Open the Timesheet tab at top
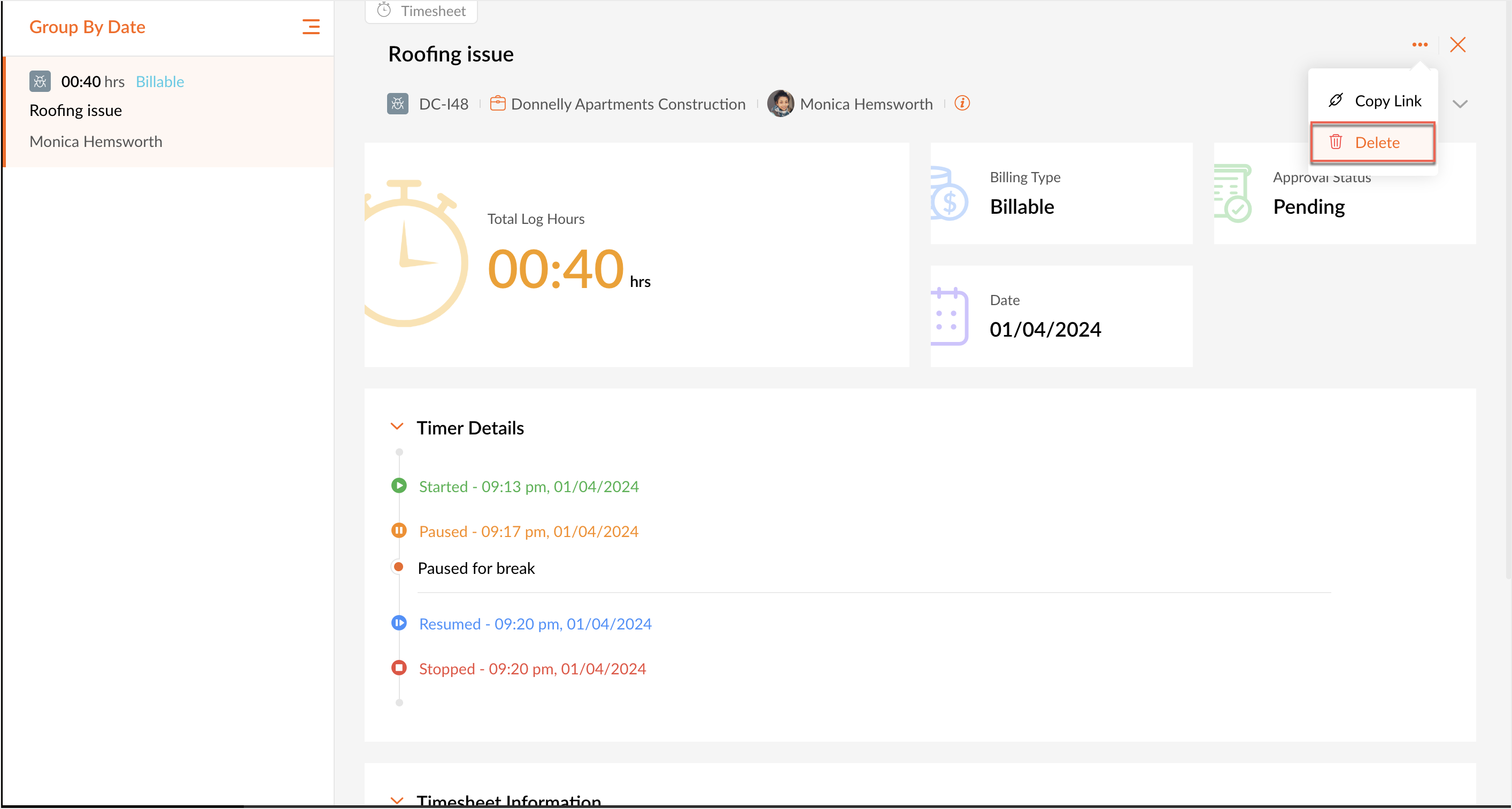1512x809 pixels. click(421, 11)
